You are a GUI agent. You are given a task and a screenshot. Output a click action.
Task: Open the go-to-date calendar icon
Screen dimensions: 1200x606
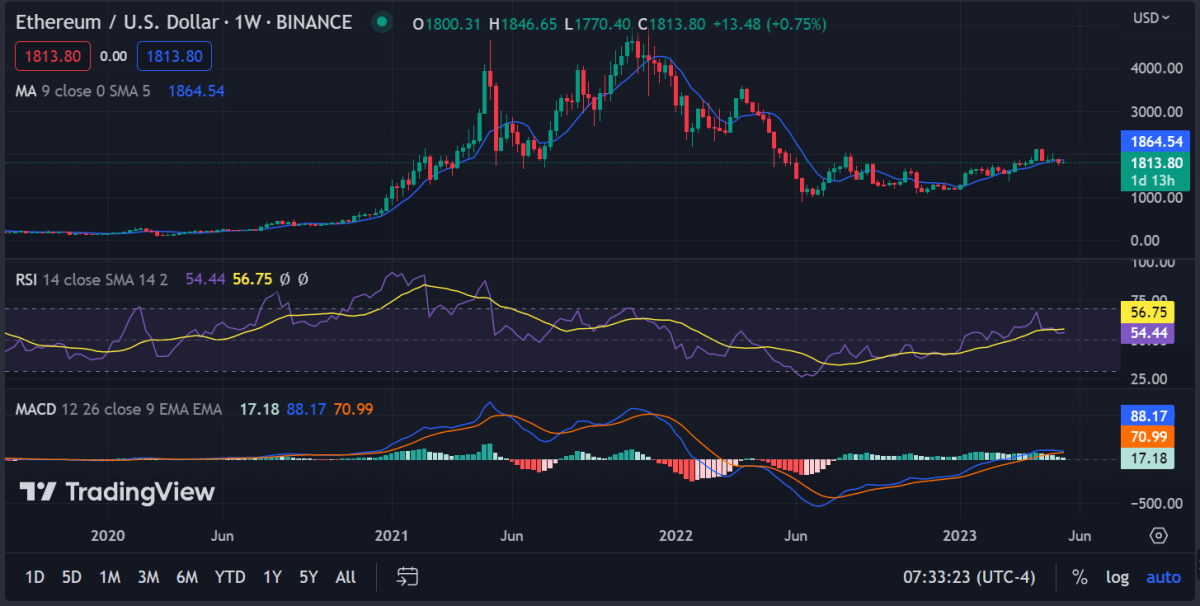point(407,576)
